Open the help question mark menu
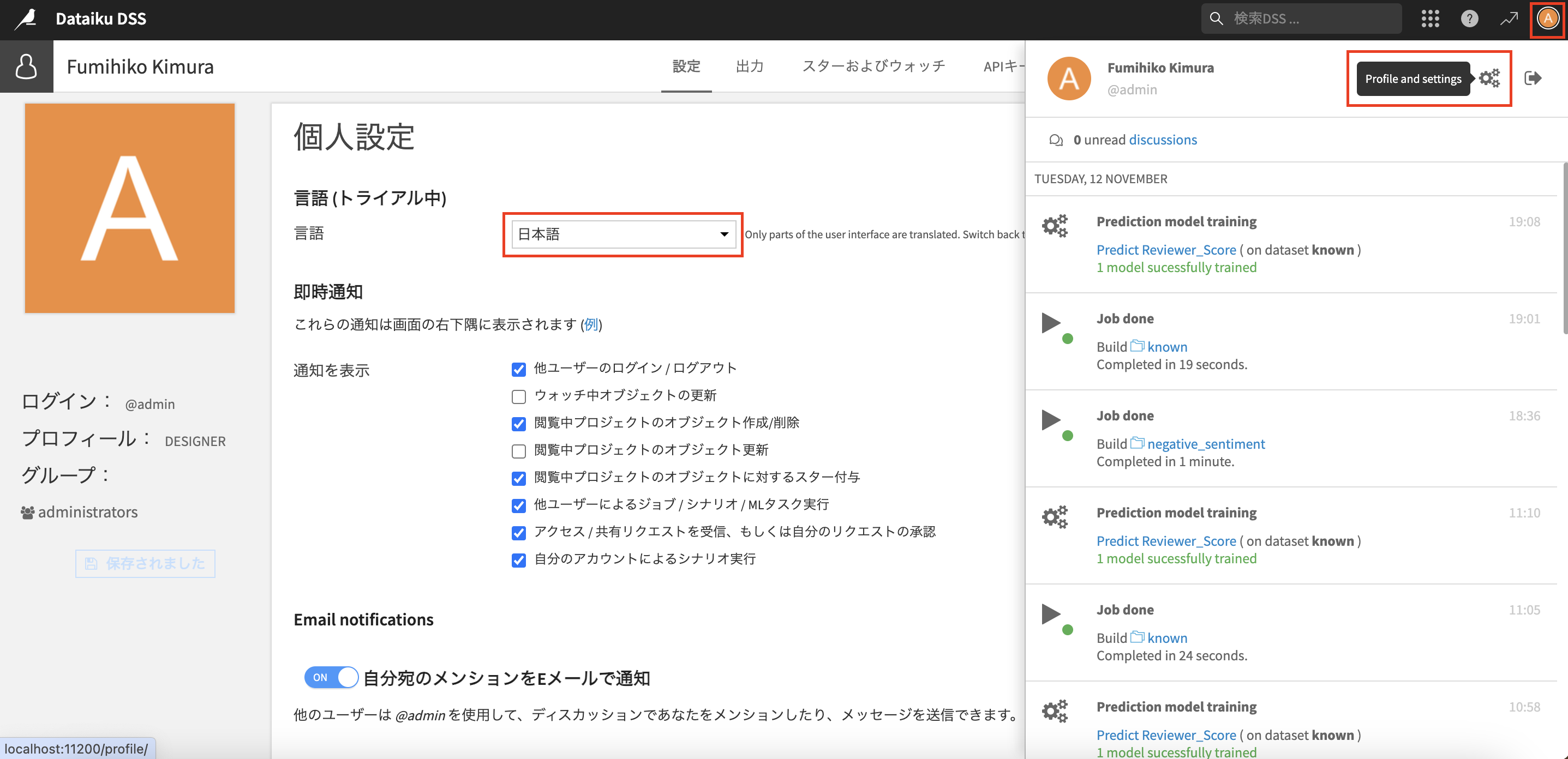This screenshot has width=1568, height=759. tap(1469, 19)
